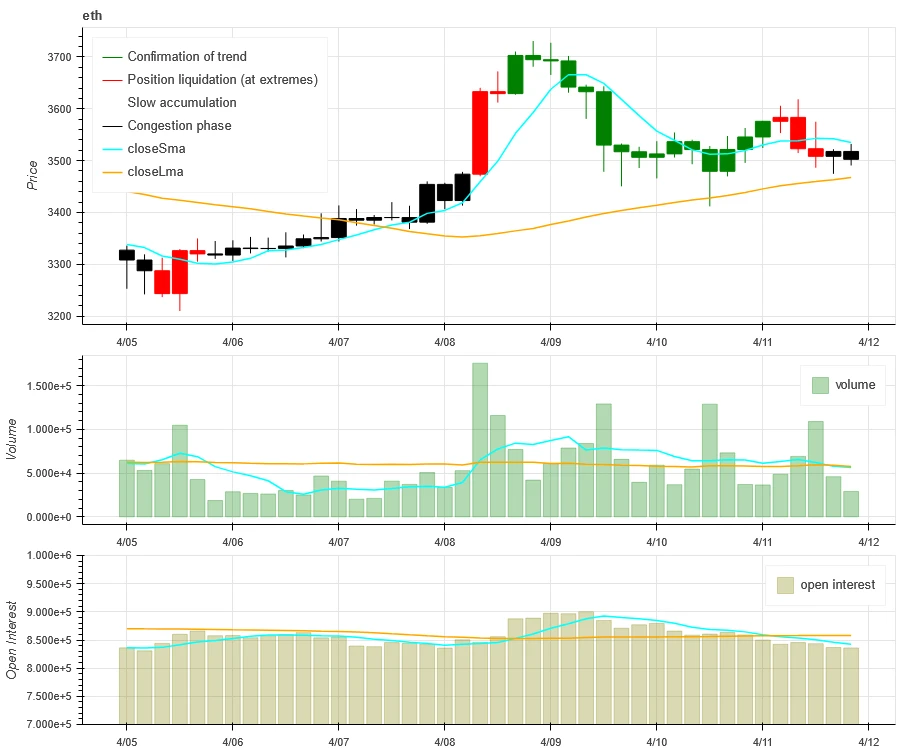Screen dimensions: 900x750
Task: Click the tallest volume bar
Action: point(480,440)
